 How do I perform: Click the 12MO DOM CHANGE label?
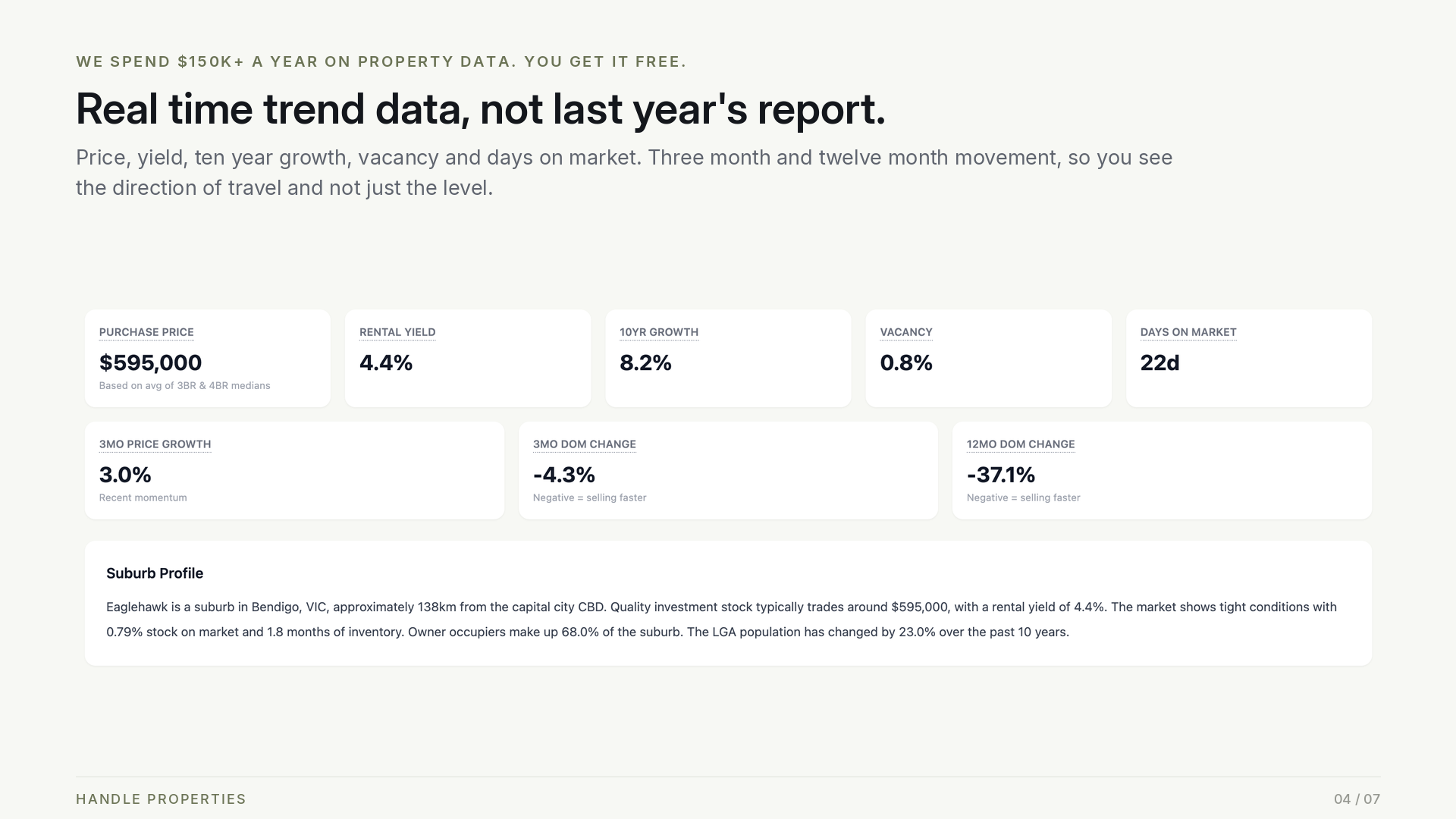[1021, 444]
